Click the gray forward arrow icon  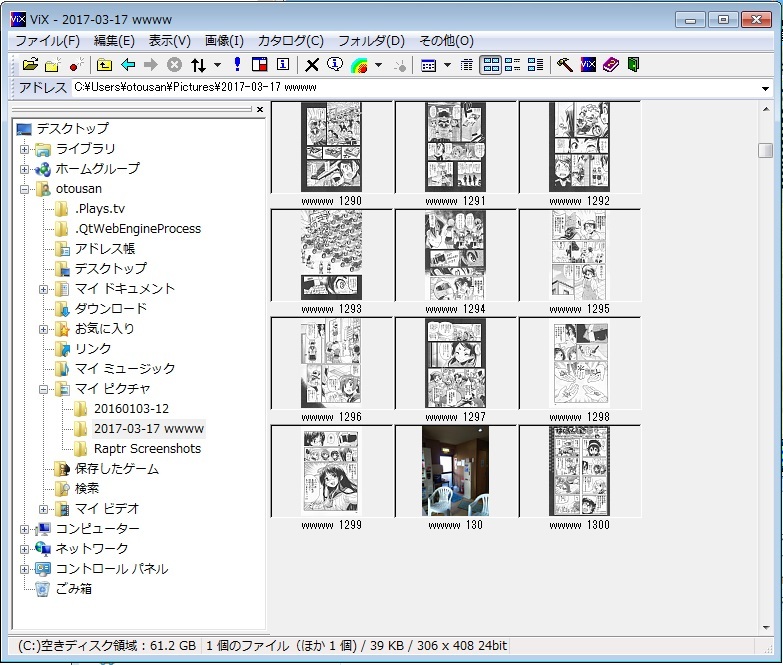pyautogui.click(x=150, y=65)
